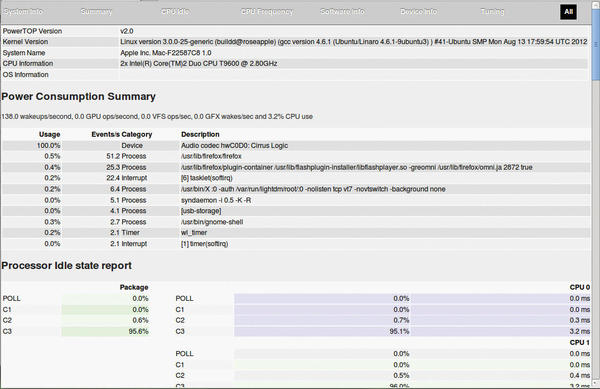The height and width of the screenshot is (389, 600).
Task: Click the CPU 0 C3 95.1% bar
Action: [x=322, y=331]
